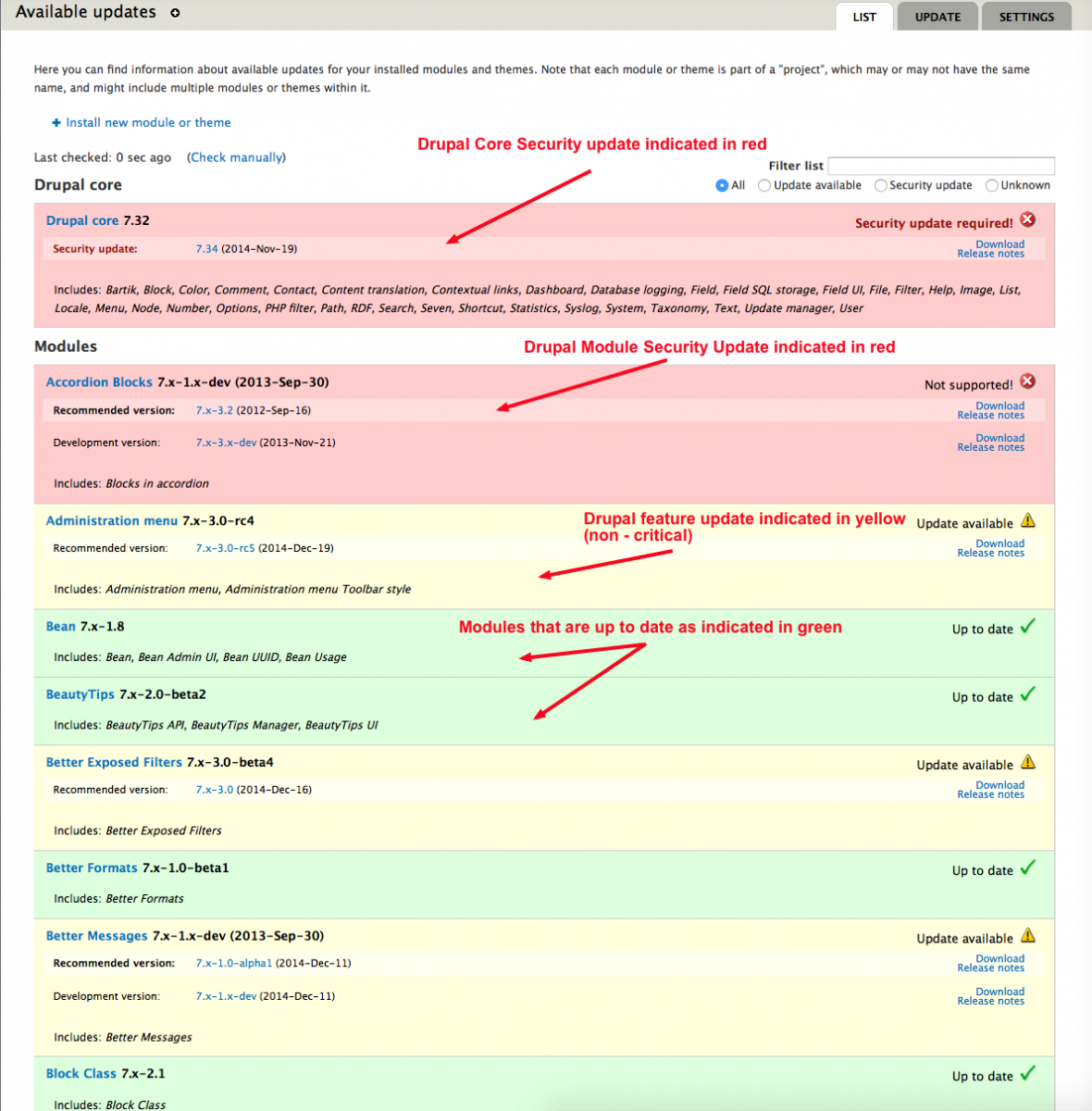The height and width of the screenshot is (1111, 1092).
Task: Open Administration menu version 7.x-3.0-rc5 link
Action: point(225,548)
